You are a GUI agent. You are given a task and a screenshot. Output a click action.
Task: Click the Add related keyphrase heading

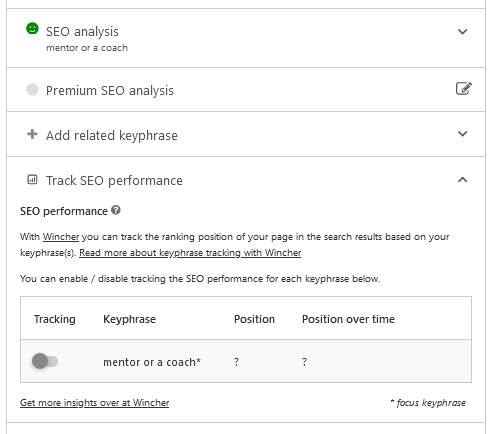point(112,136)
